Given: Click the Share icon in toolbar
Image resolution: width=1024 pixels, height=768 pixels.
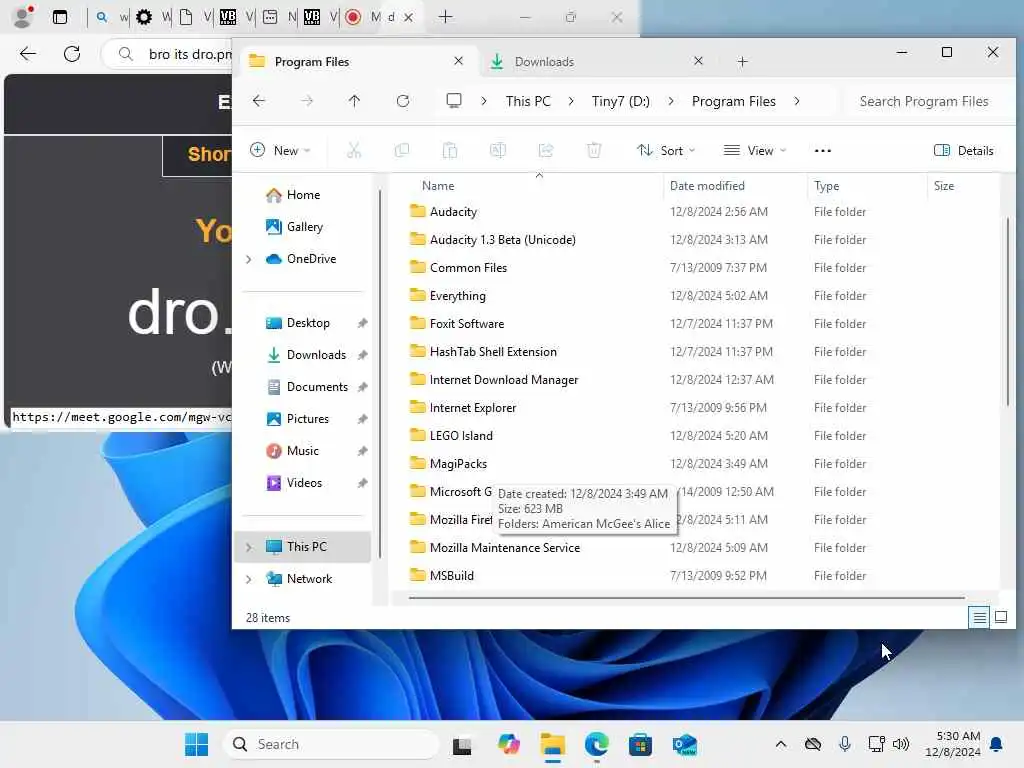Looking at the screenshot, I should [545, 151].
